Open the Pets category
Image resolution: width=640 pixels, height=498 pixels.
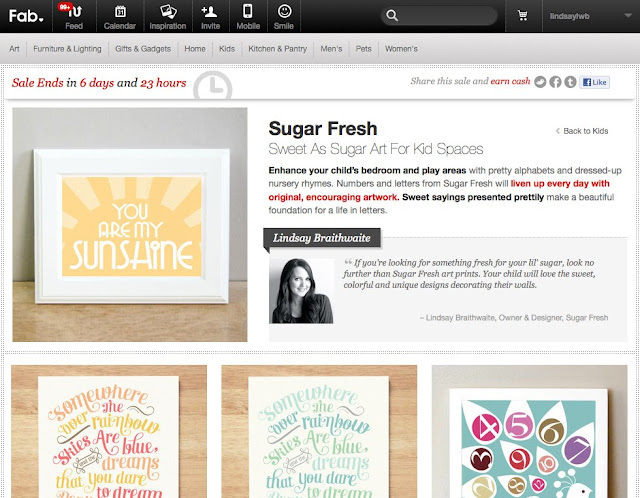pos(363,49)
